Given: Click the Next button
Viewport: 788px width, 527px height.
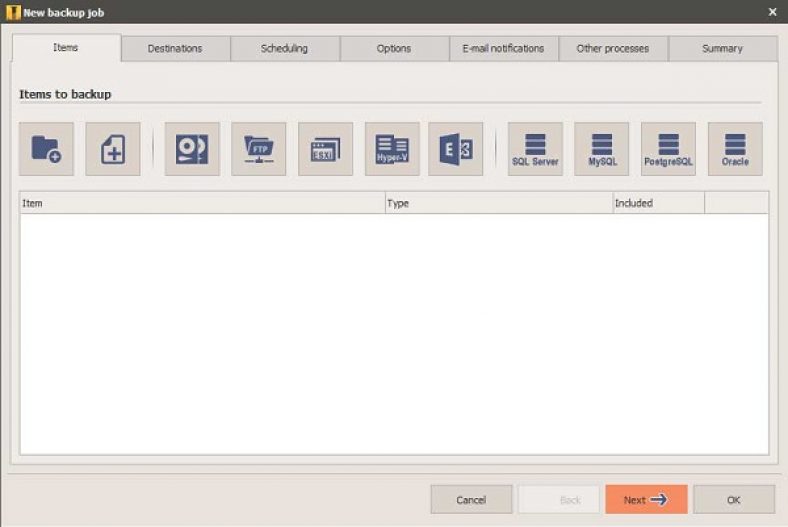Looking at the screenshot, I should [646, 499].
